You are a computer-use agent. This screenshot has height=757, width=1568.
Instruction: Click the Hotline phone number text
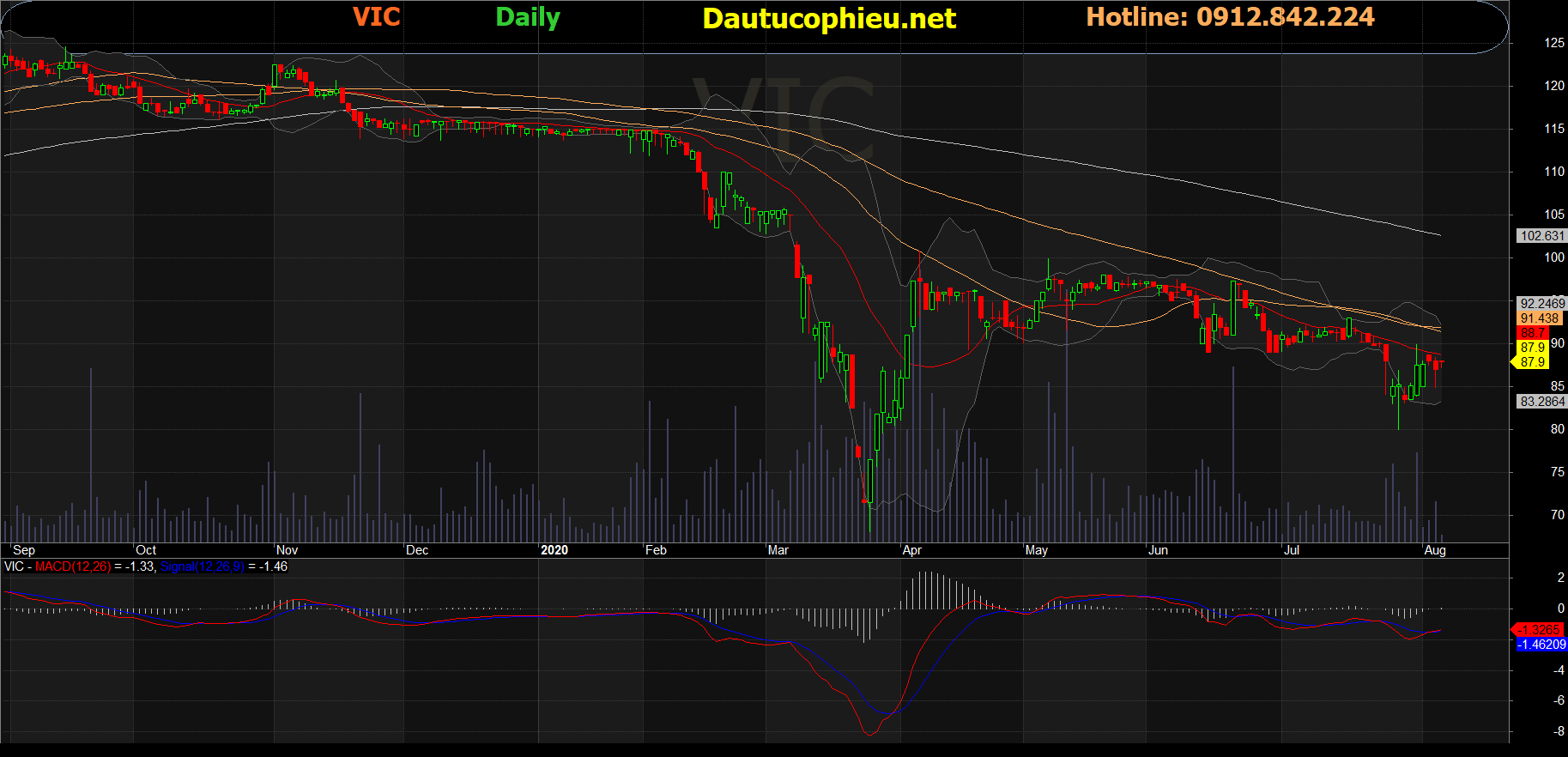click(1229, 17)
